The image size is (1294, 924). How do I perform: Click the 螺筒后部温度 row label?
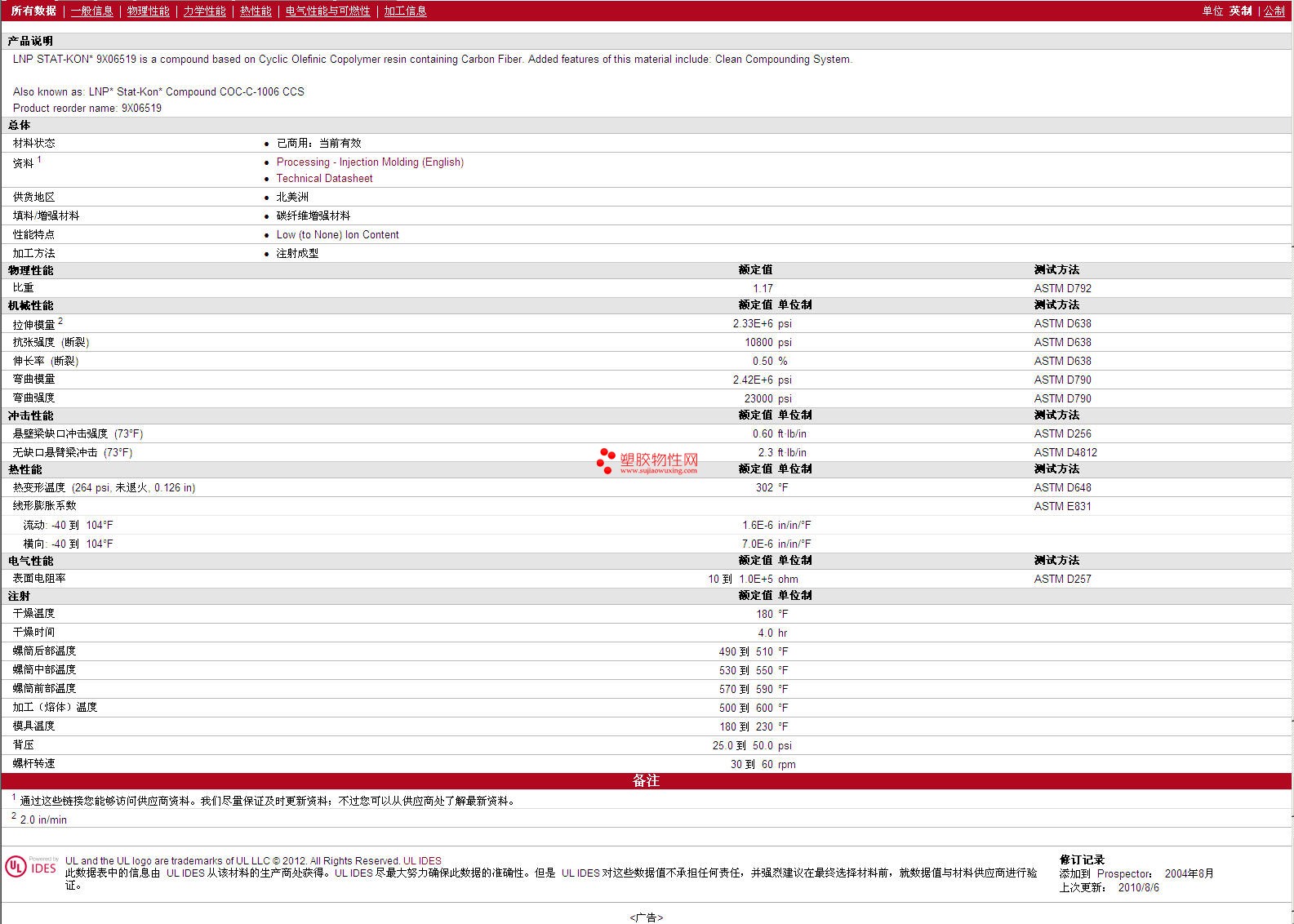click(44, 651)
